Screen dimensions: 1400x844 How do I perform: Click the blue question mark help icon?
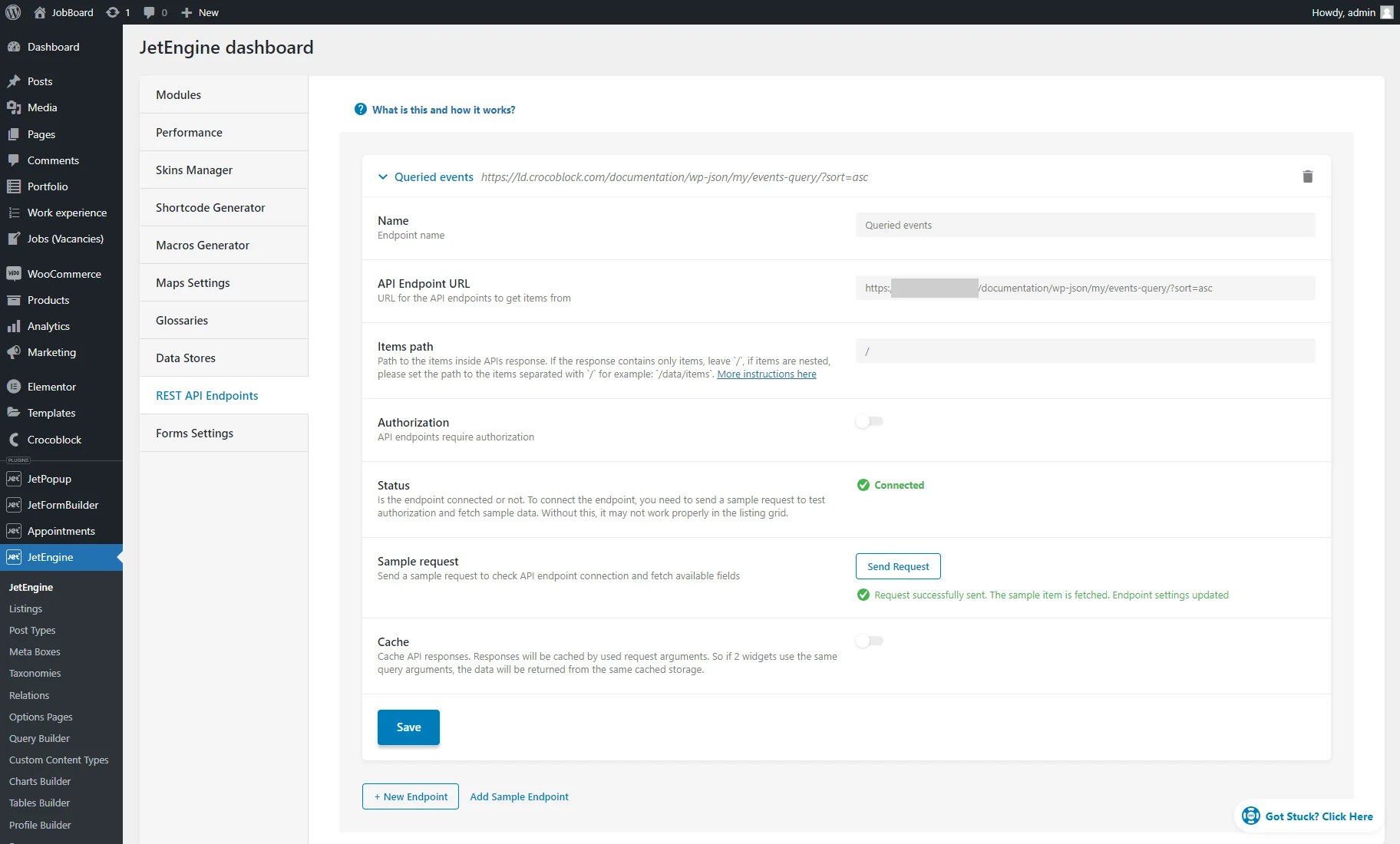[x=361, y=110]
